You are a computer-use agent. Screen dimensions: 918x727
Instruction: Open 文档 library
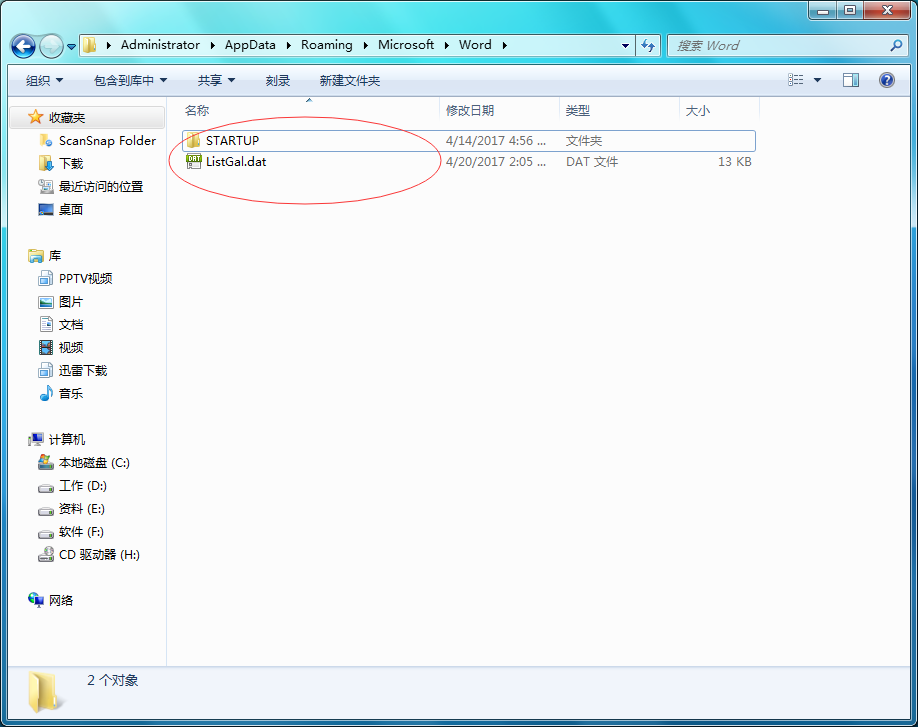71,324
